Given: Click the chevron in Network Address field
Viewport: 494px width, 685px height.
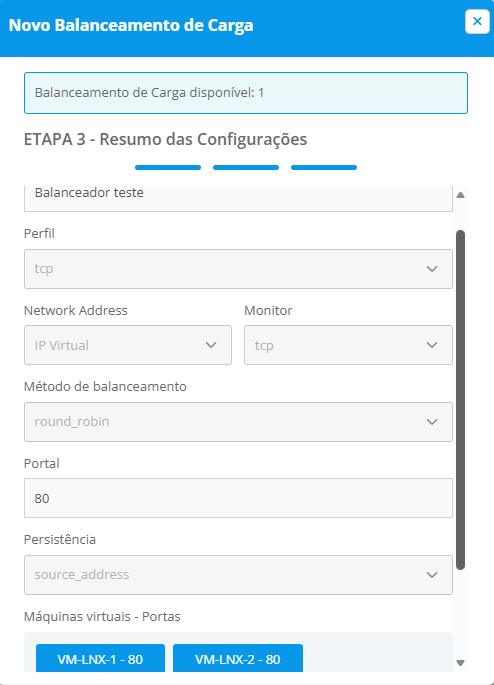Looking at the screenshot, I should pos(211,345).
